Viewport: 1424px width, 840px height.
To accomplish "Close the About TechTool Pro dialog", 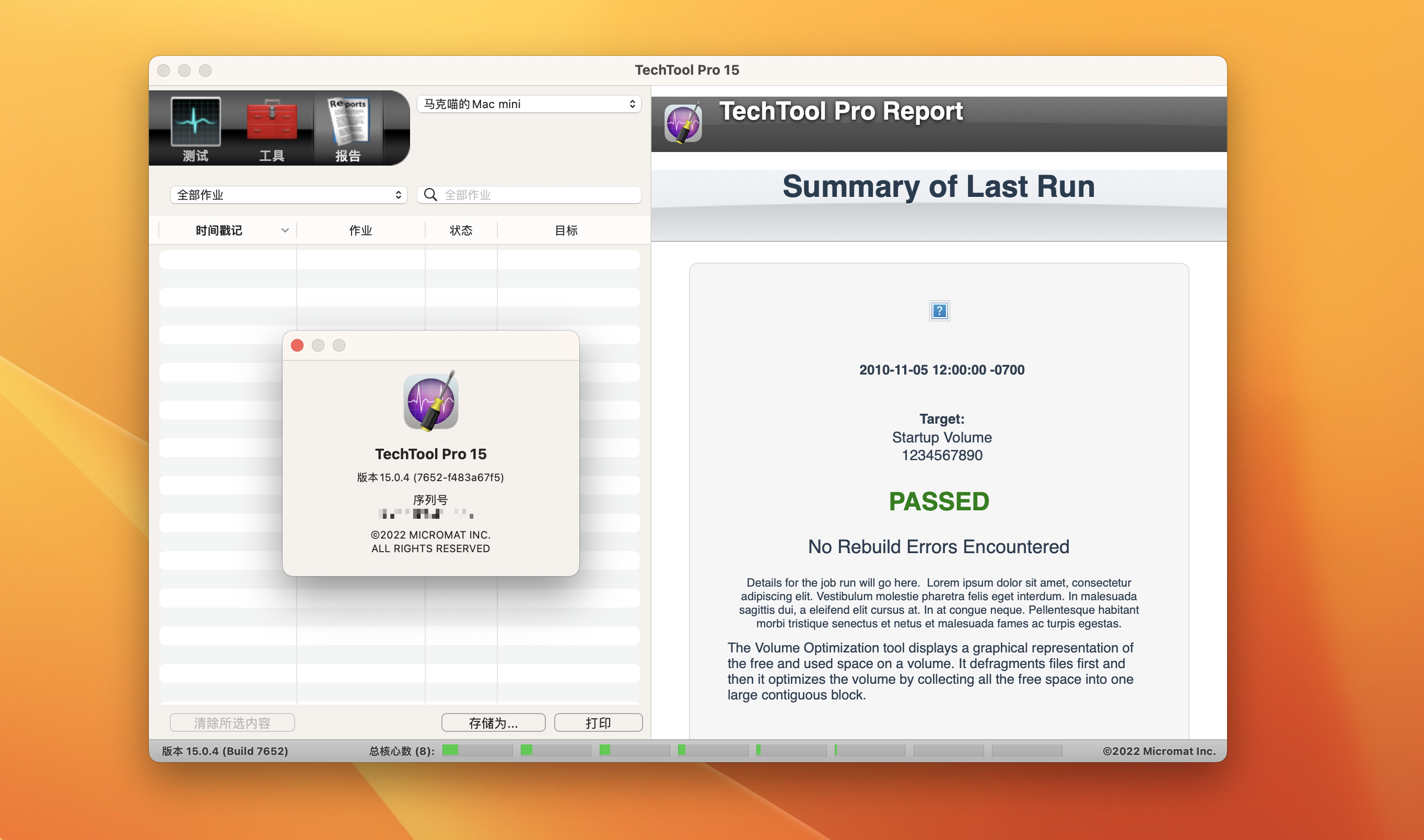I will pyautogui.click(x=297, y=345).
